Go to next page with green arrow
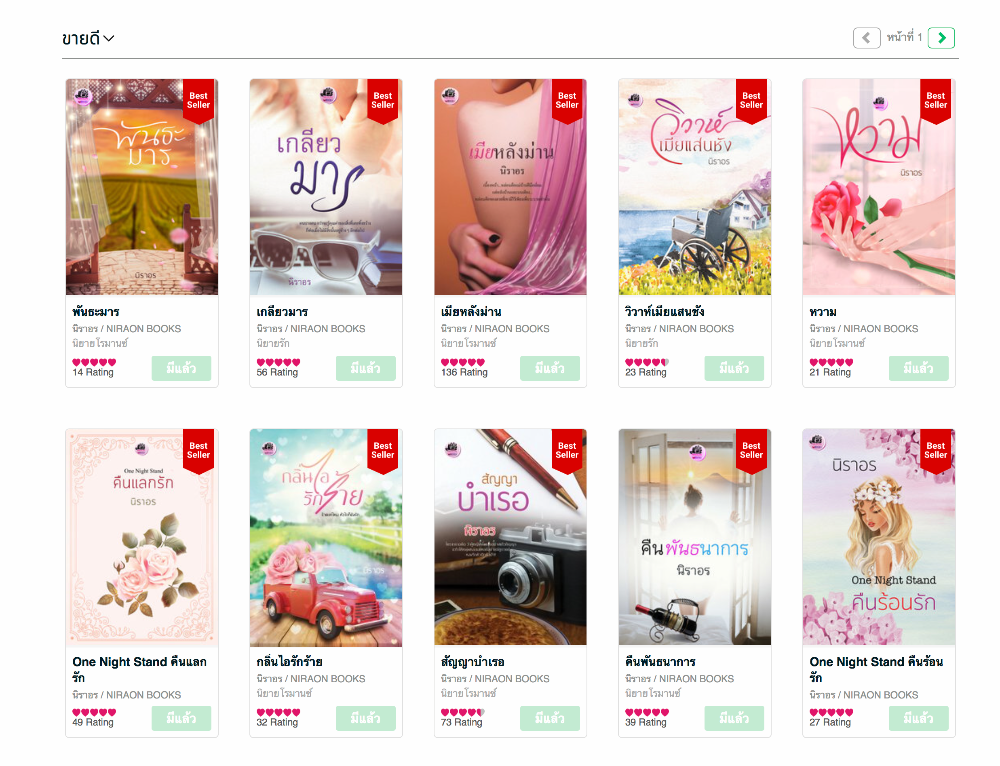Screen dimensions: 1000x766 pyautogui.click(x=941, y=38)
